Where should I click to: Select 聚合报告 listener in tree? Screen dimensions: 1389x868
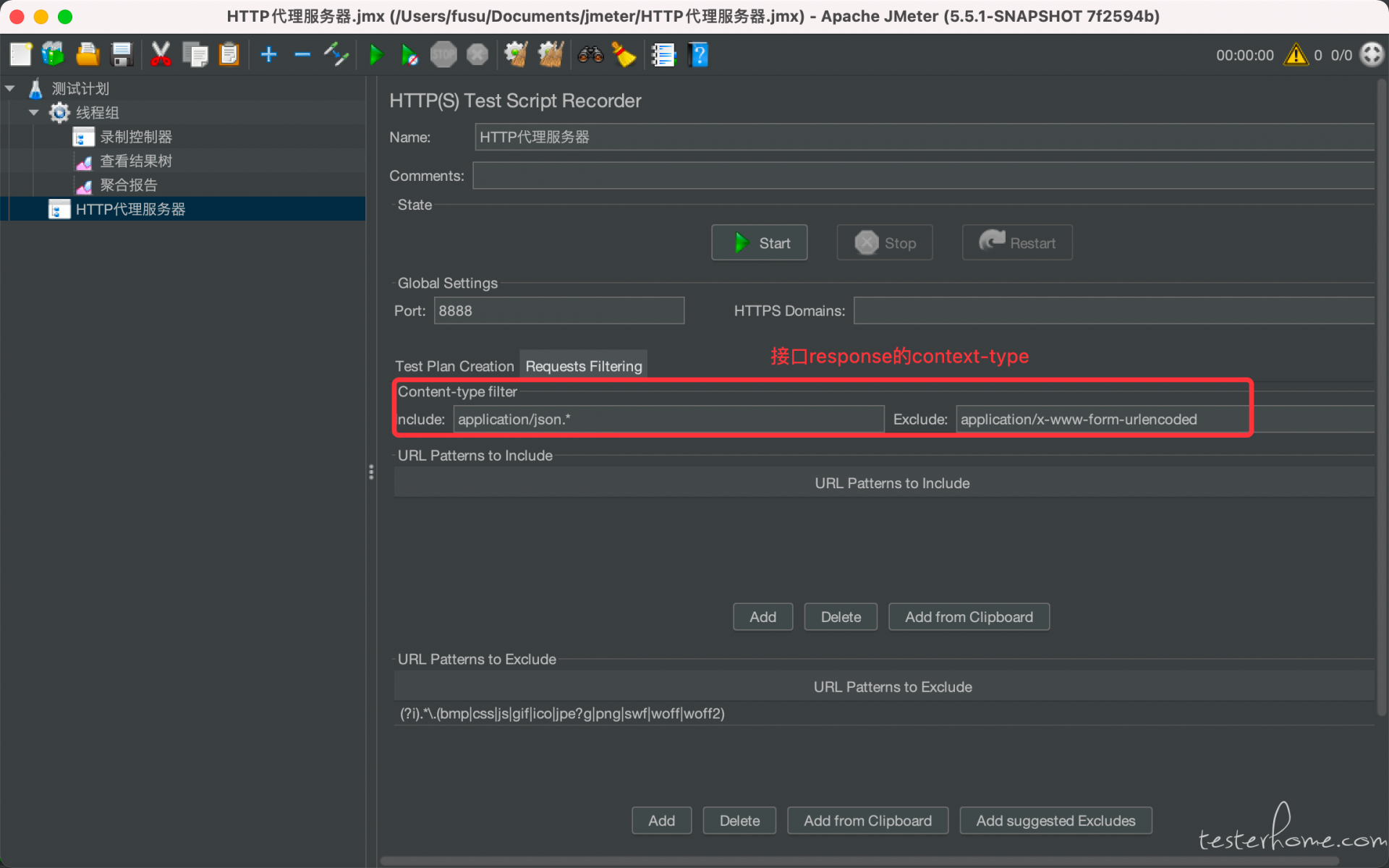(x=128, y=185)
